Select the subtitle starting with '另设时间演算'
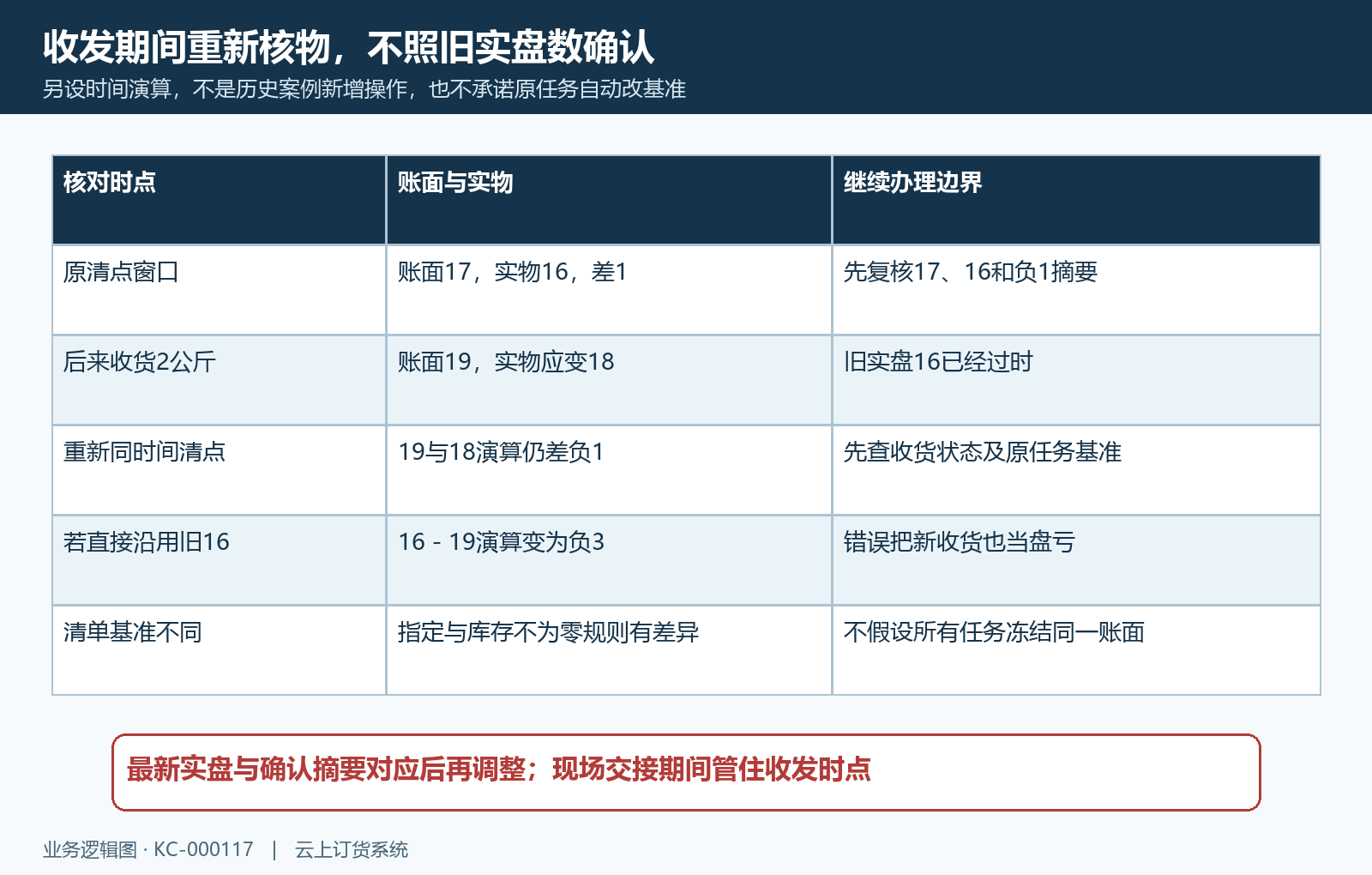Image resolution: width=1372 pixels, height=875 pixels. click(x=364, y=89)
